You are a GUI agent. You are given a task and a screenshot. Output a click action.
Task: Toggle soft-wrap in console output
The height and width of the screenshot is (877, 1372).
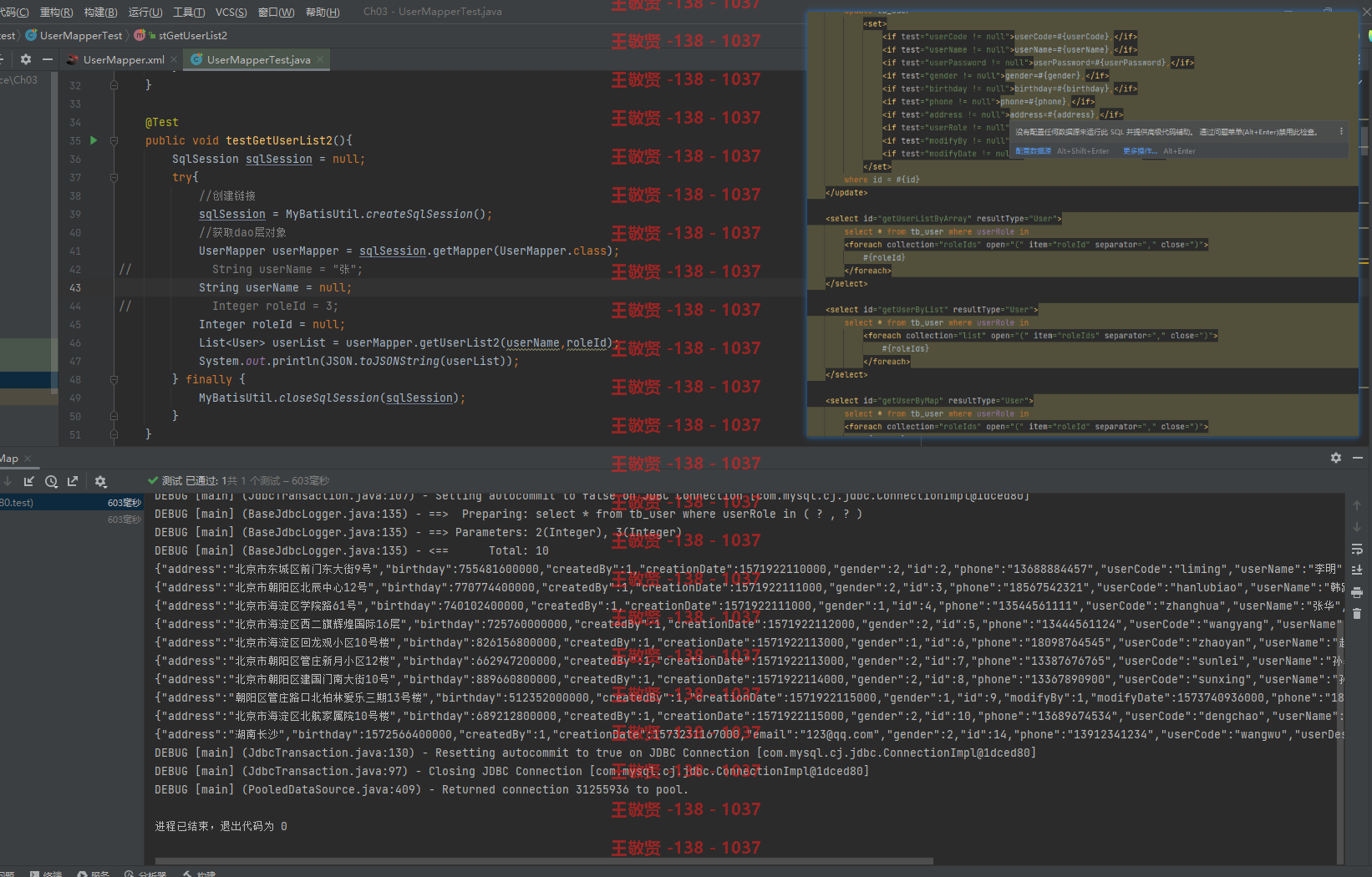1357,549
